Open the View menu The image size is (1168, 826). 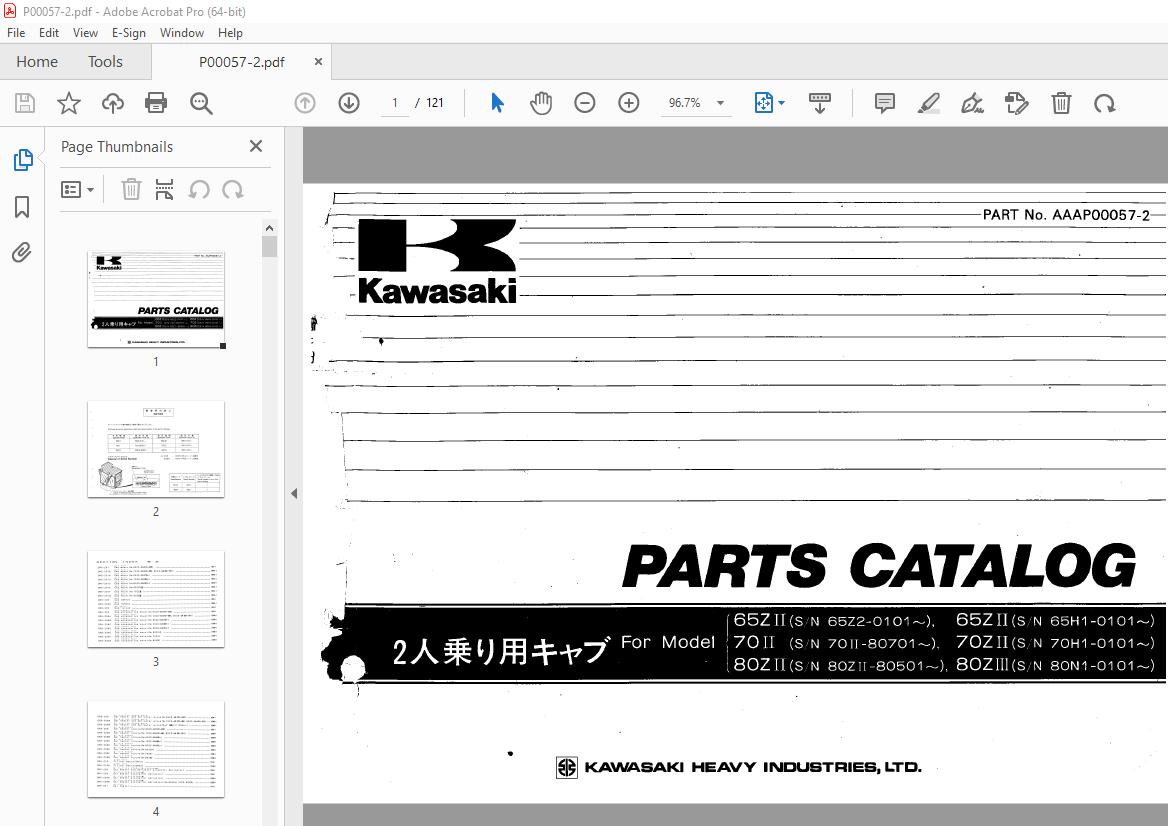tap(85, 33)
